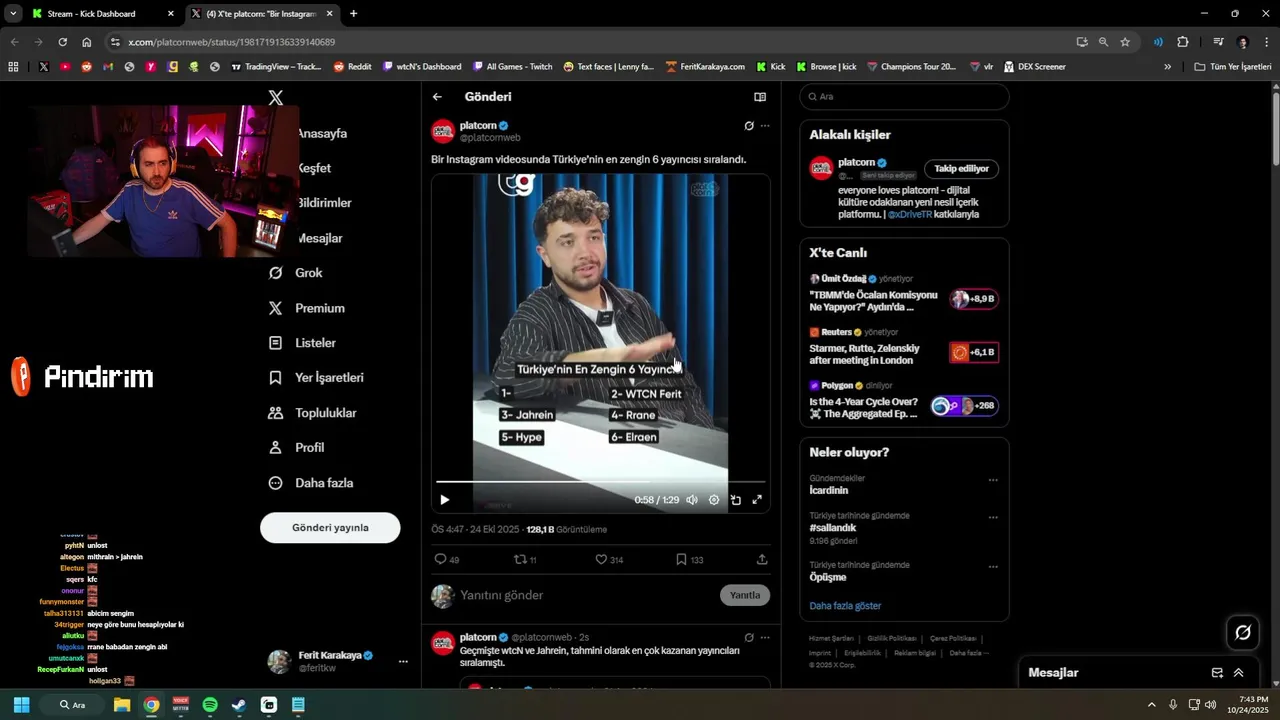Click Daha fazla göster link
The width and height of the screenshot is (1280, 720).
pos(845,606)
